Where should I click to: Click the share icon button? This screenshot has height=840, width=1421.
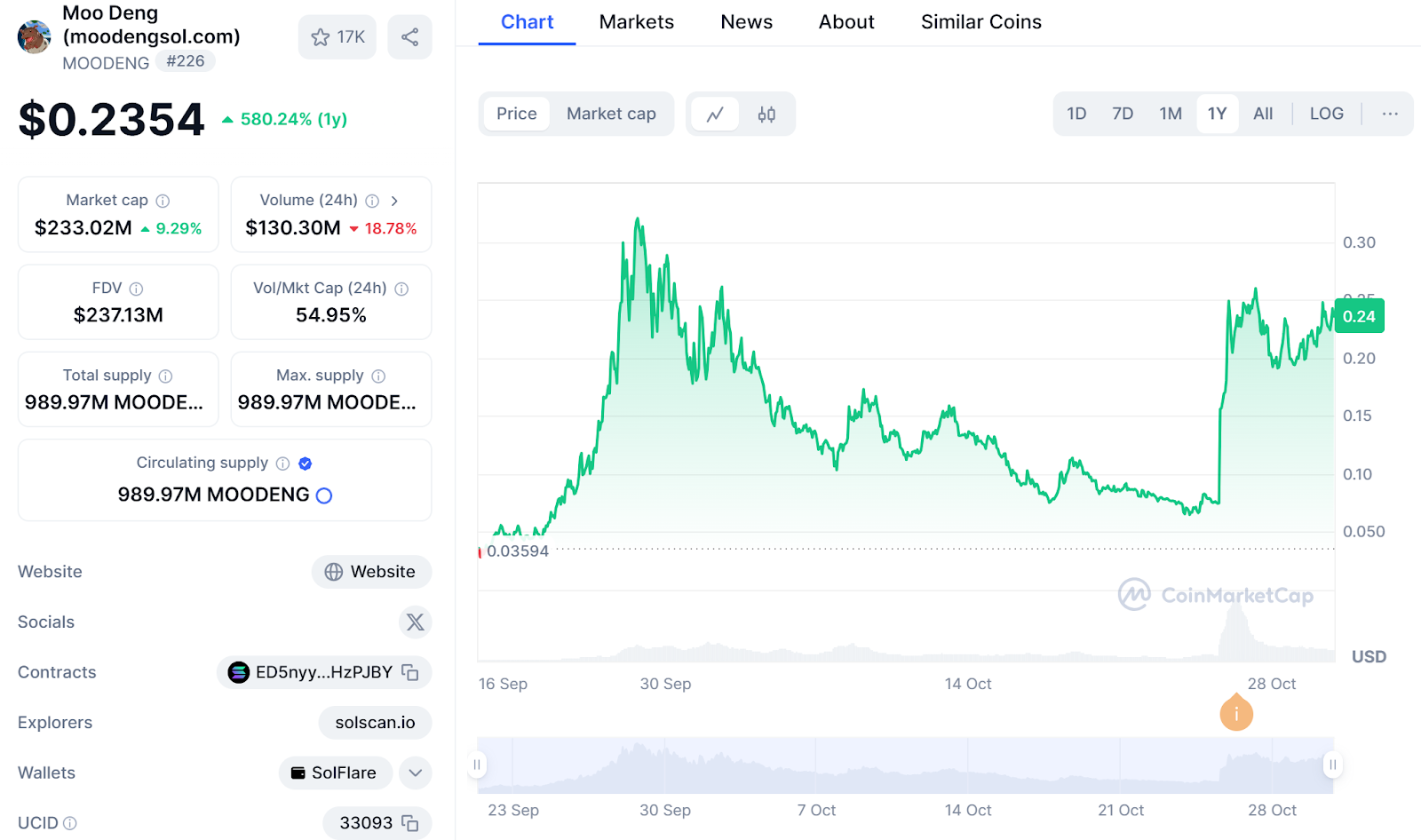coord(409,37)
